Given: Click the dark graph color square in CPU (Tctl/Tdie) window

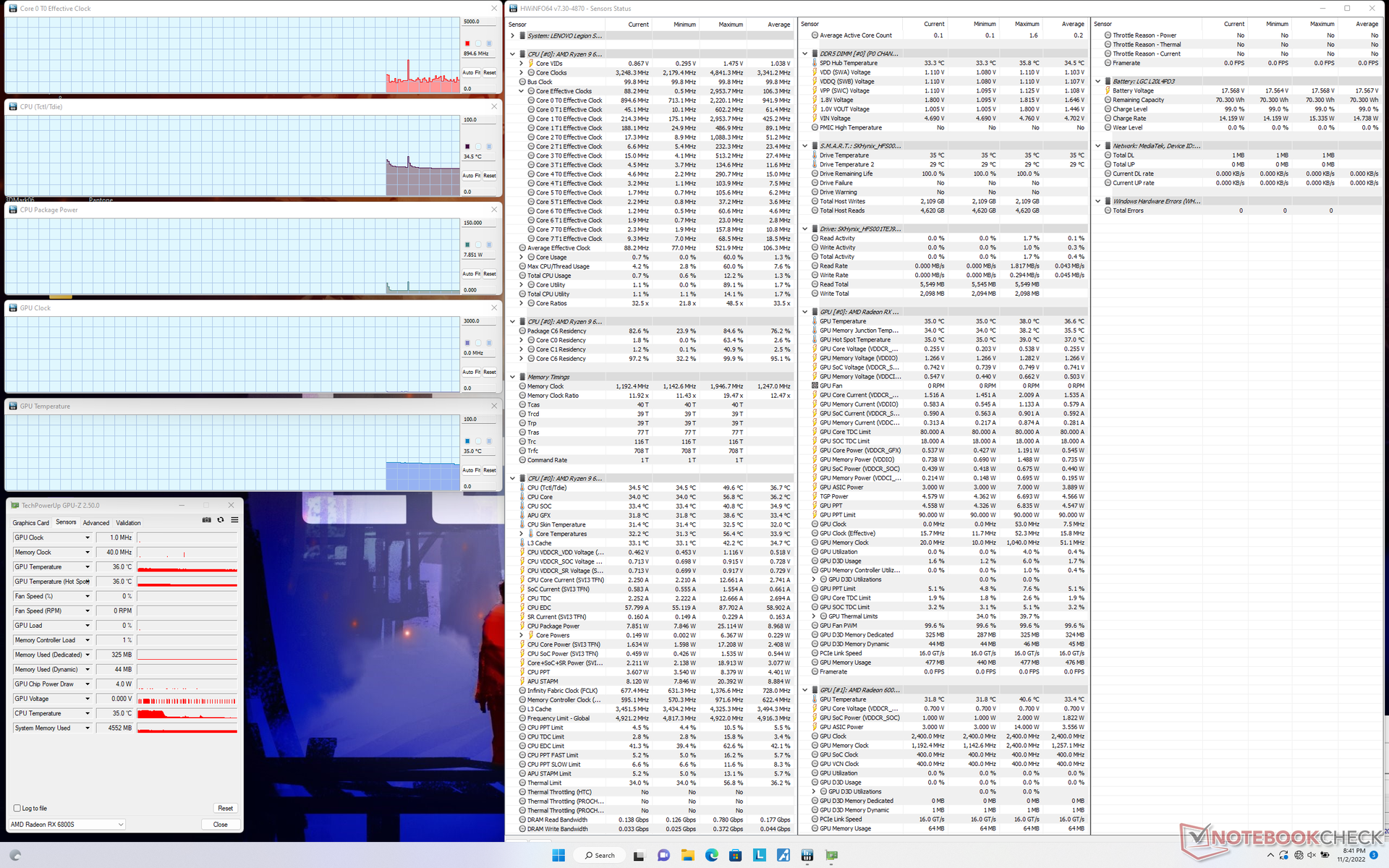Looking at the screenshot, I should click(467, 146).
